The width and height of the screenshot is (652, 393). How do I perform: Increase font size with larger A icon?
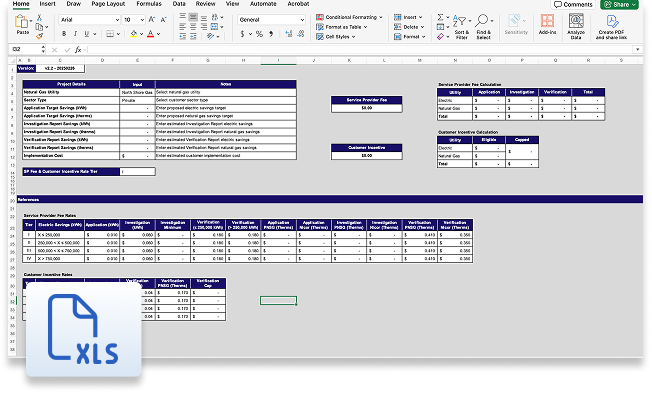pos(152,20)
